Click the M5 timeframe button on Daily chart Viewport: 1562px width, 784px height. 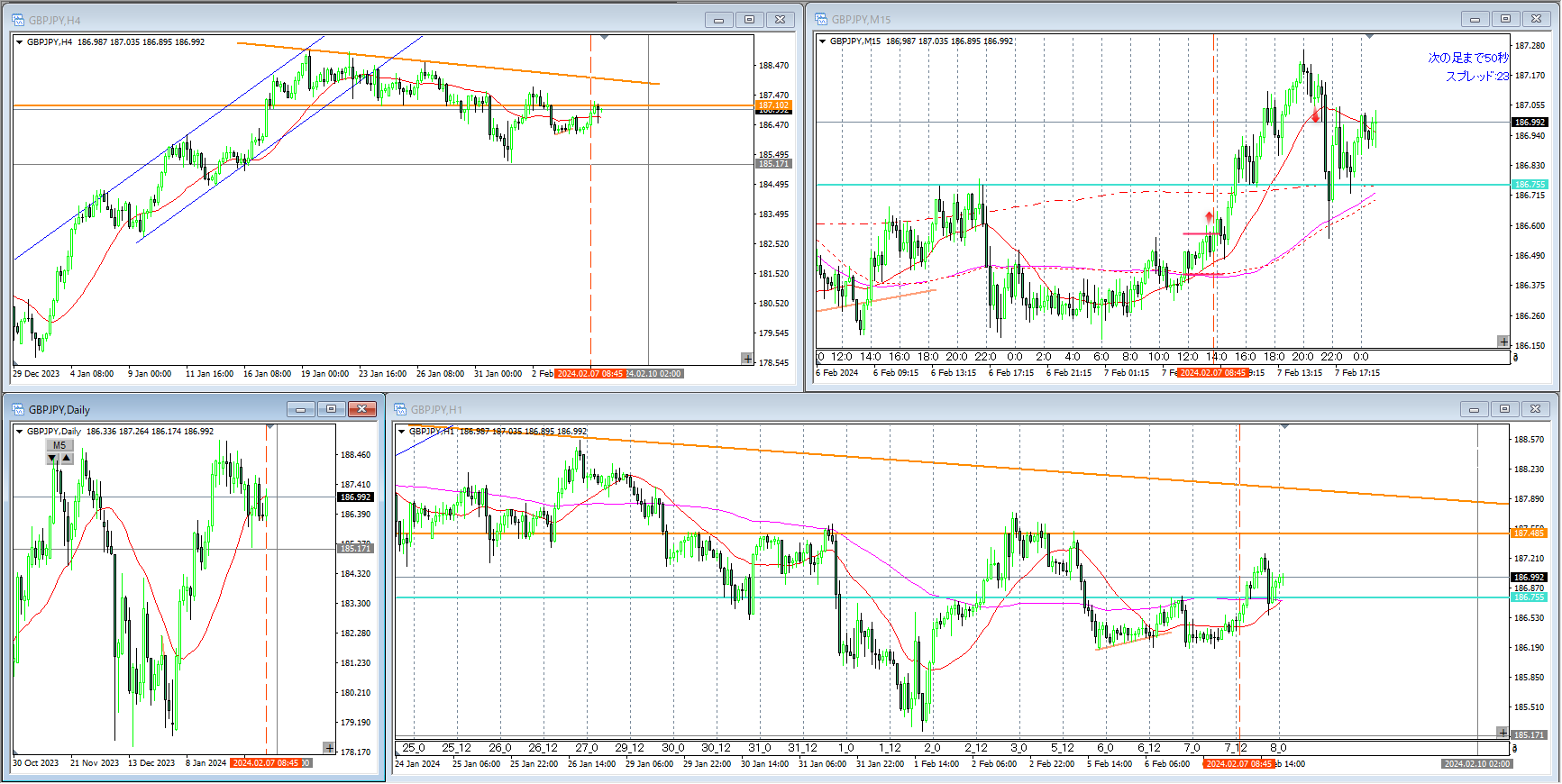click(x=59, y=445)
